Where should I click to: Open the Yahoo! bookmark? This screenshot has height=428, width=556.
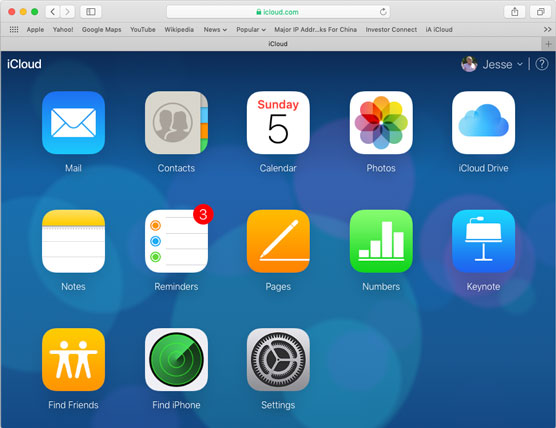(63, 29)
